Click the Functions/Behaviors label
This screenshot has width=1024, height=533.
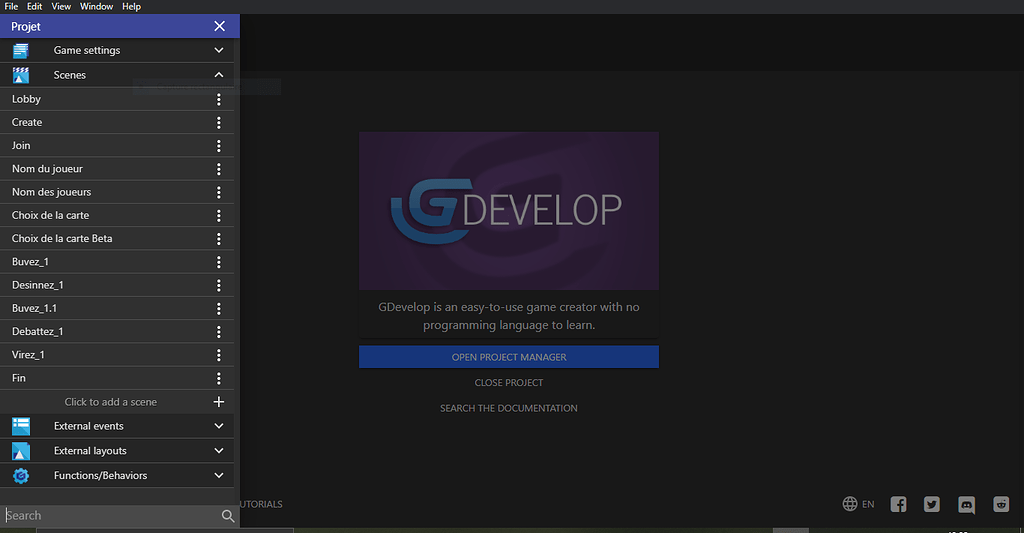[x=101, y=476]
